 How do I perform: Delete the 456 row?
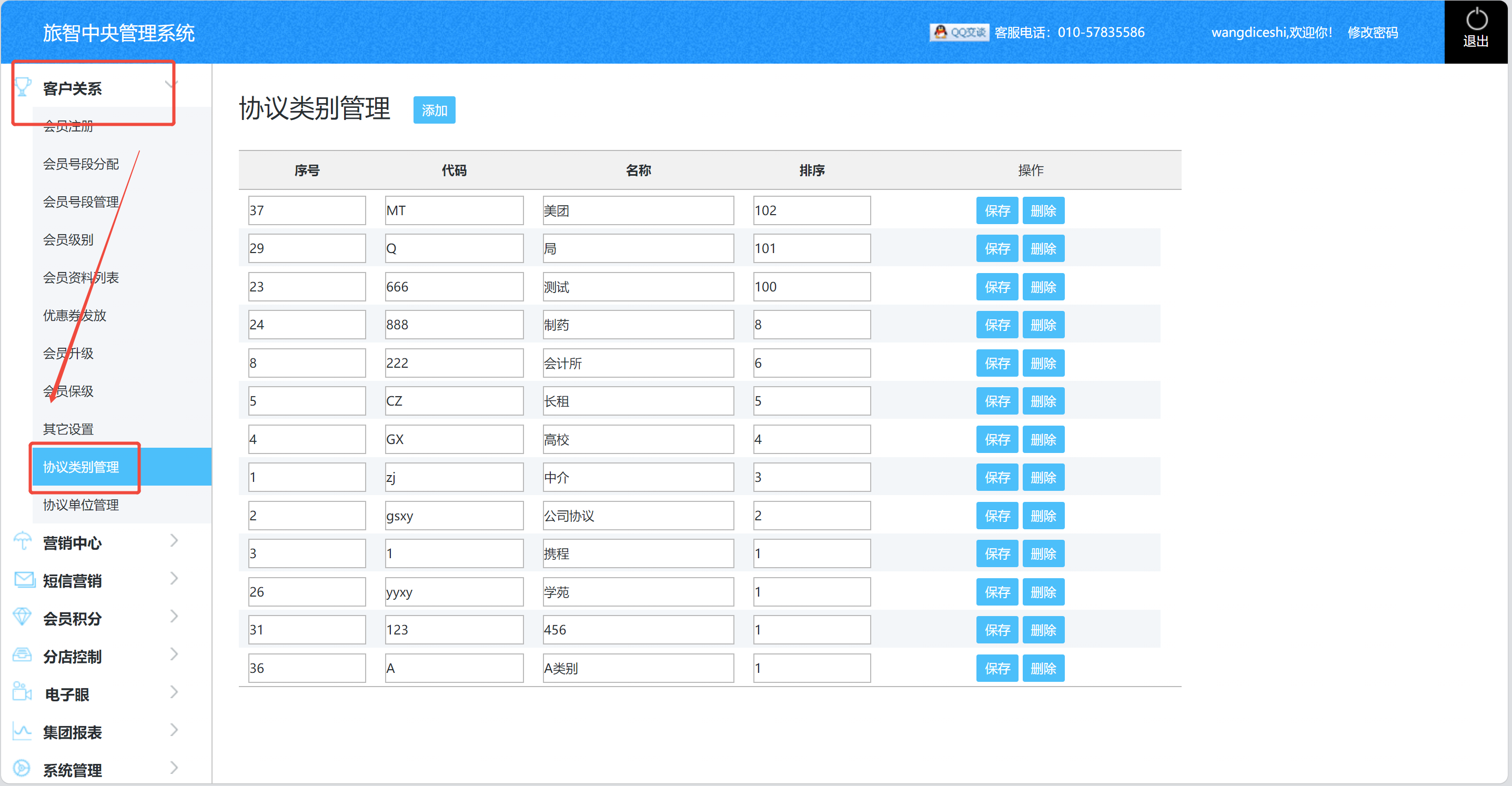click(1043, 630)
